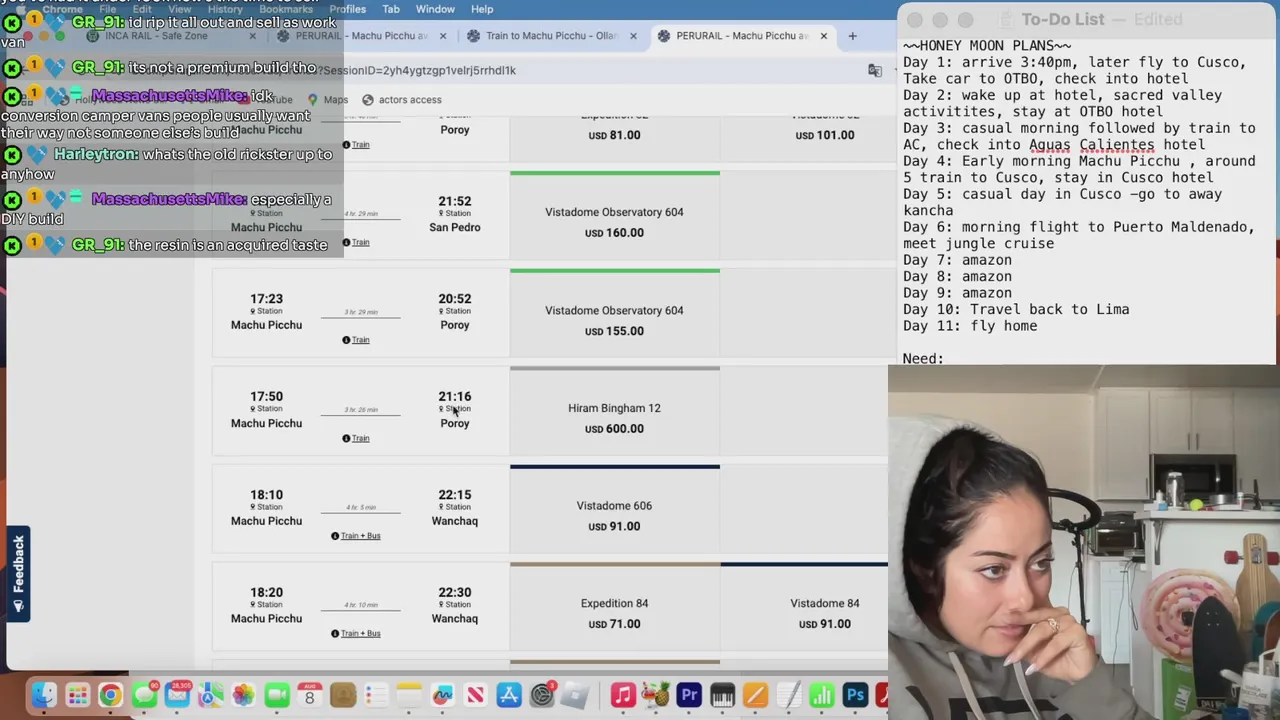
Task: Launch FaceTime from the Dock
Action: [x=276, y=695]
